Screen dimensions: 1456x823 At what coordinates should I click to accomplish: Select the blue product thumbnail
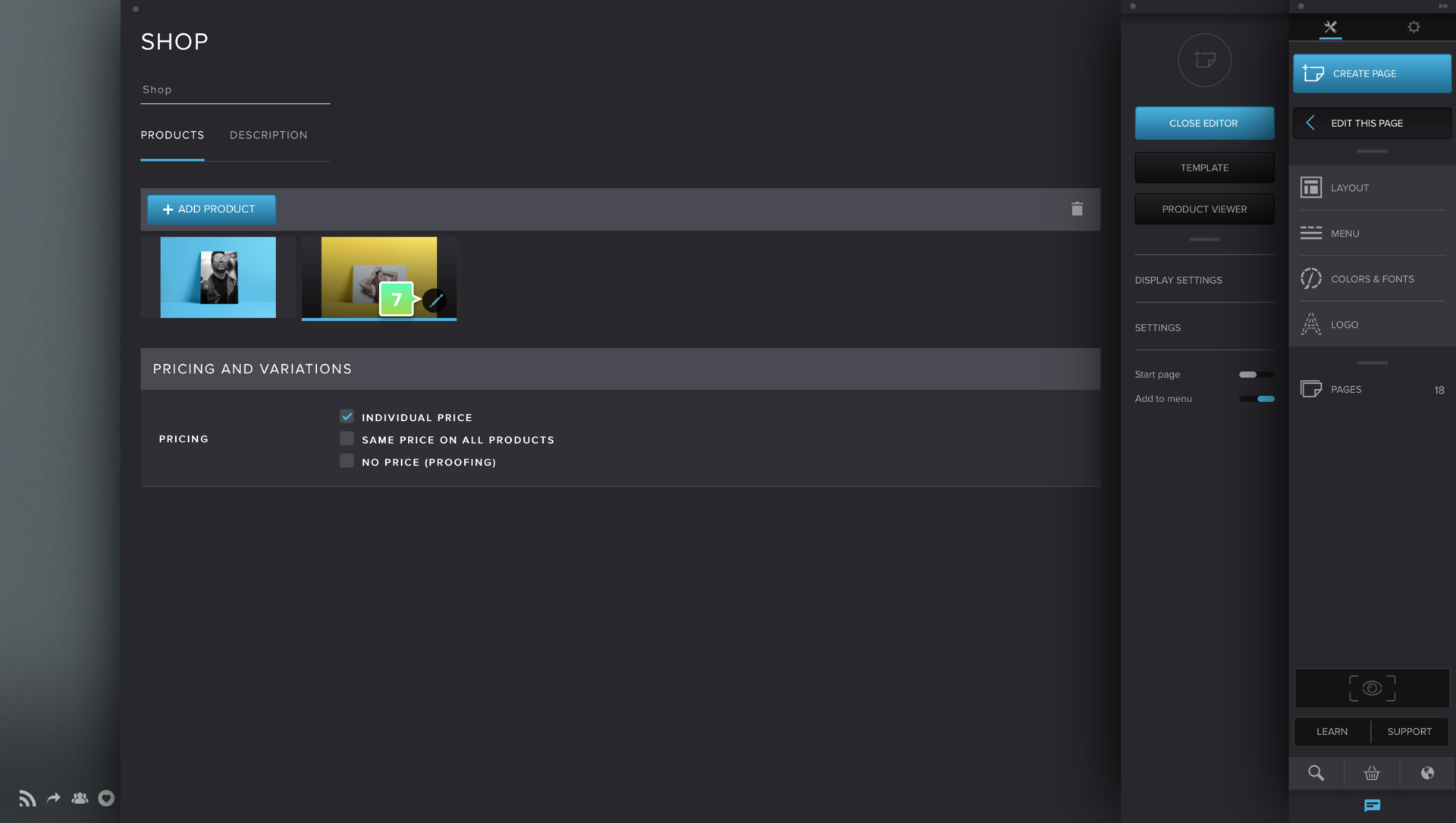218,277
